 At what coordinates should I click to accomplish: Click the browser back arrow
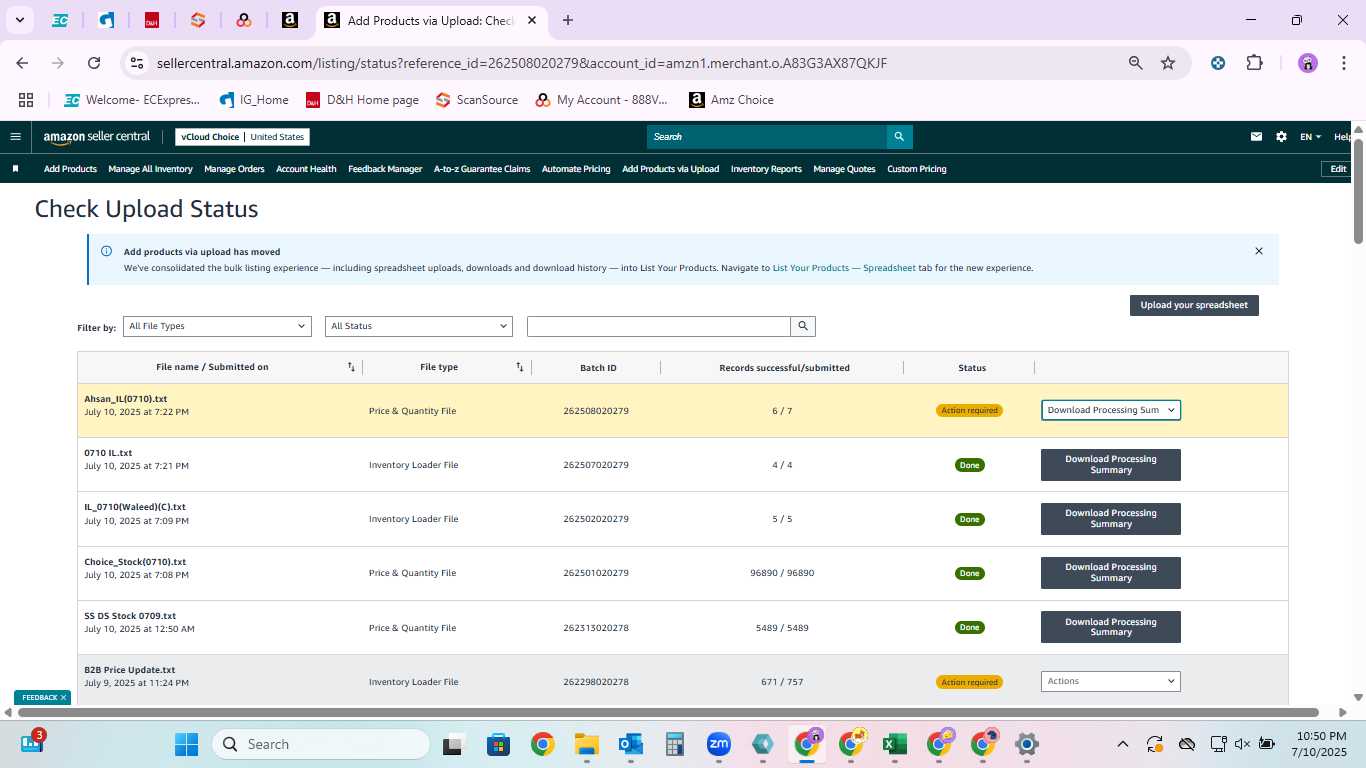tap(22, 63)
